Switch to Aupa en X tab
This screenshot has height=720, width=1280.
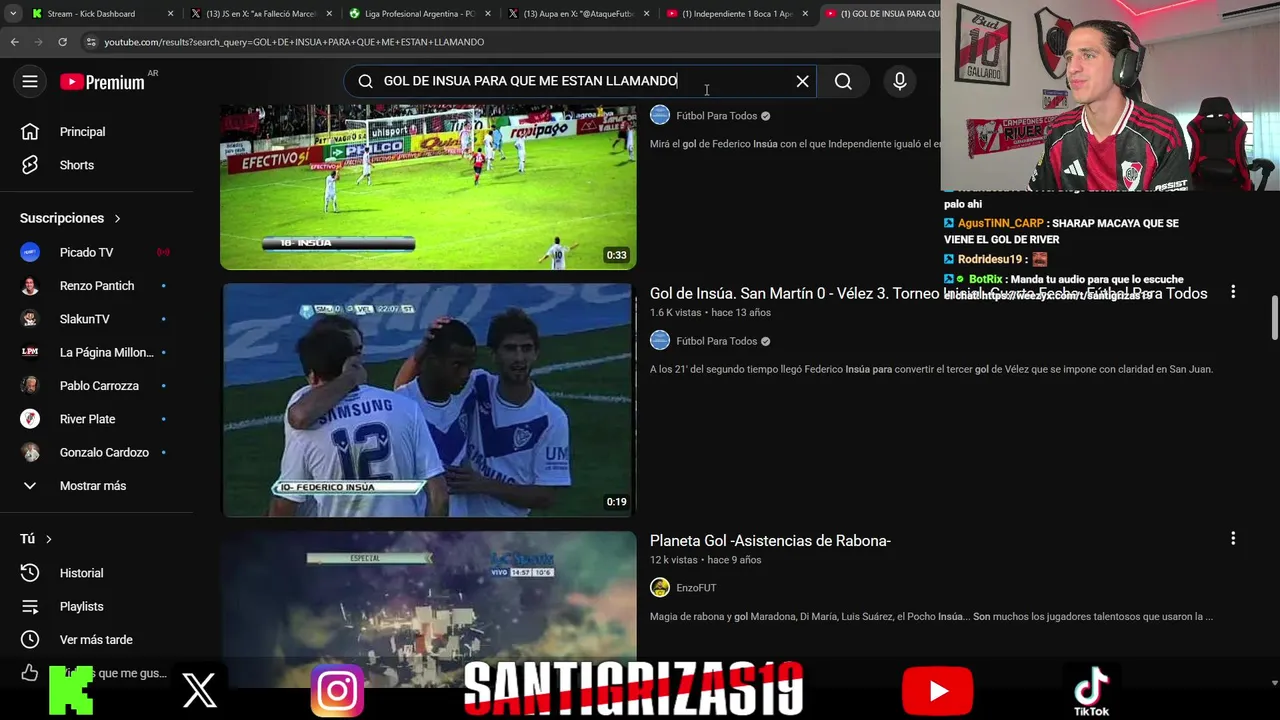578,14
